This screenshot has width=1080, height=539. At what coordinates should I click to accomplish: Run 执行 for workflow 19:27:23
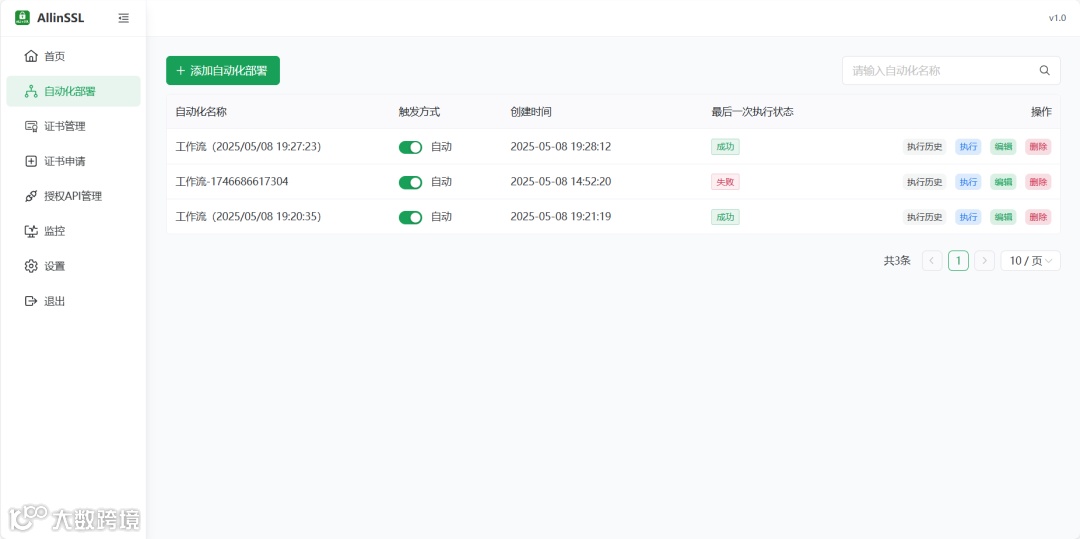[x=968, y=147]
